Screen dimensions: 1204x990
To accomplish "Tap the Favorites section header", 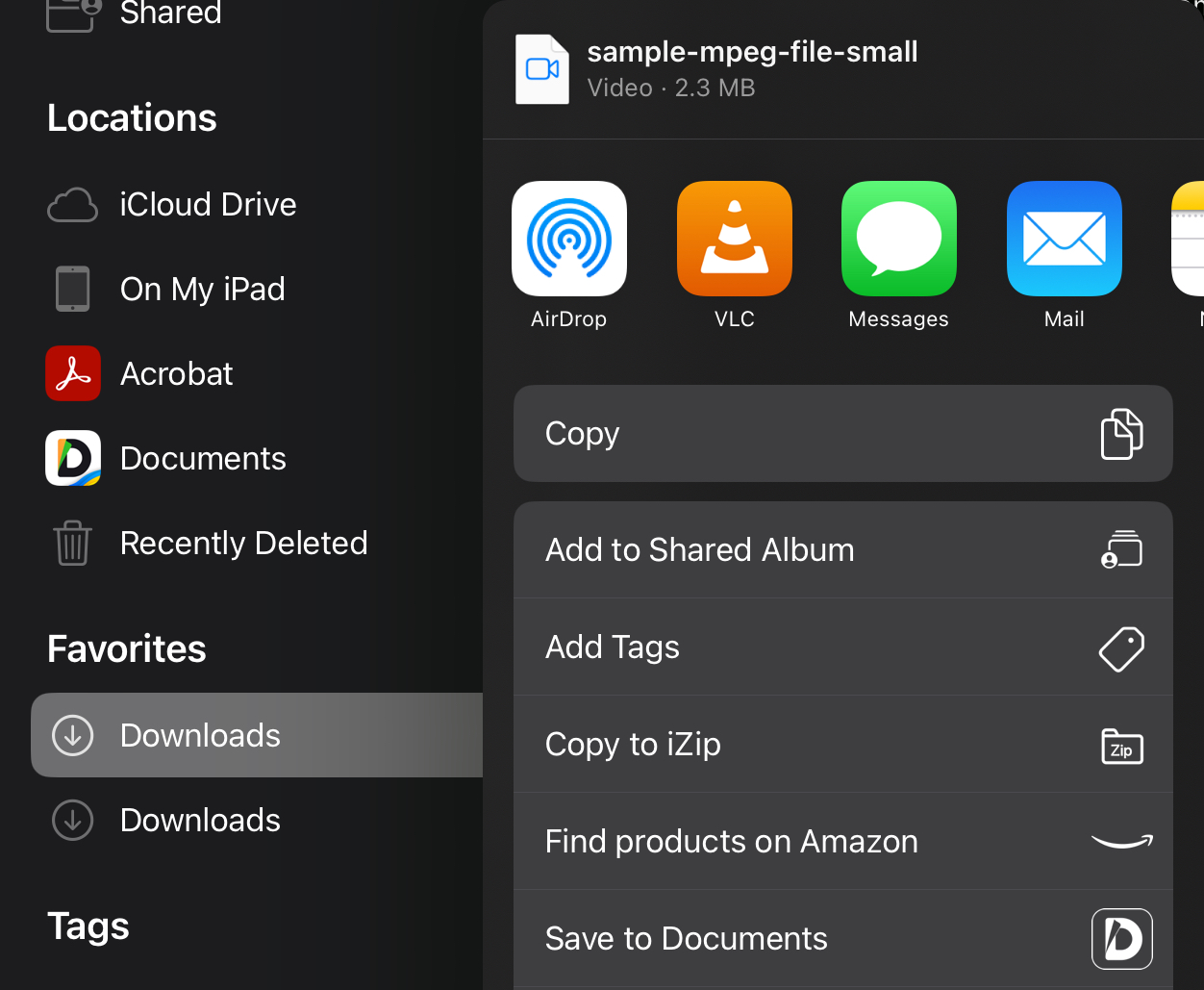I will tap(127, 648).
